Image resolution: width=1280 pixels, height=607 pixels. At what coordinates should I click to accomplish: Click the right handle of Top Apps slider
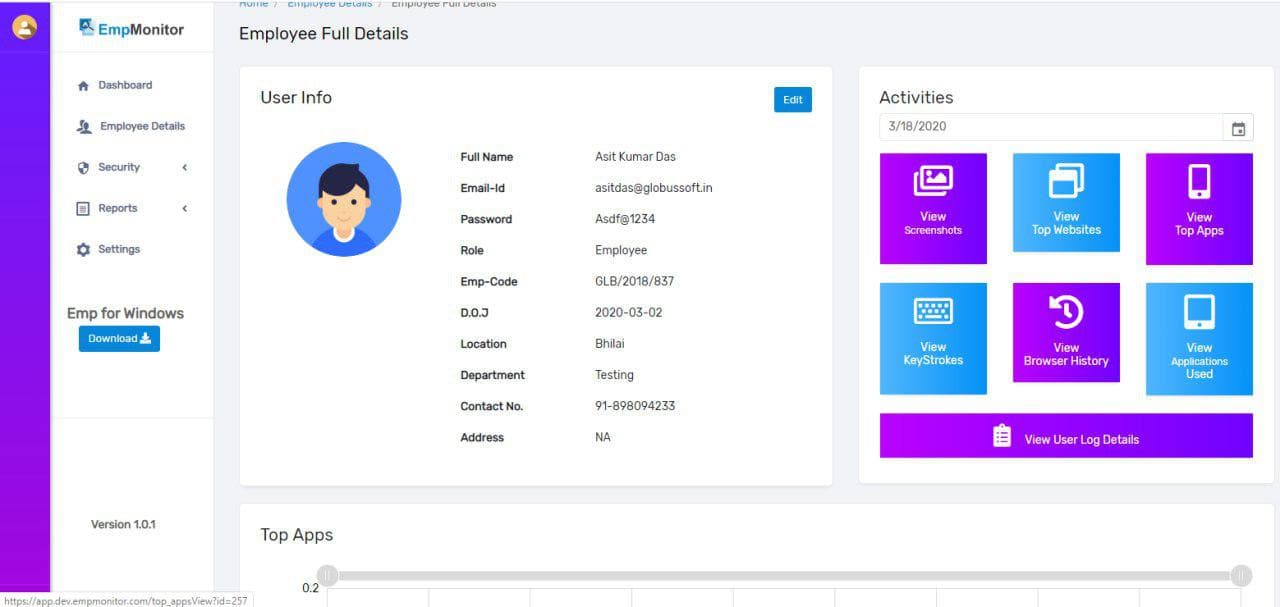click(x=1241, y=575)
